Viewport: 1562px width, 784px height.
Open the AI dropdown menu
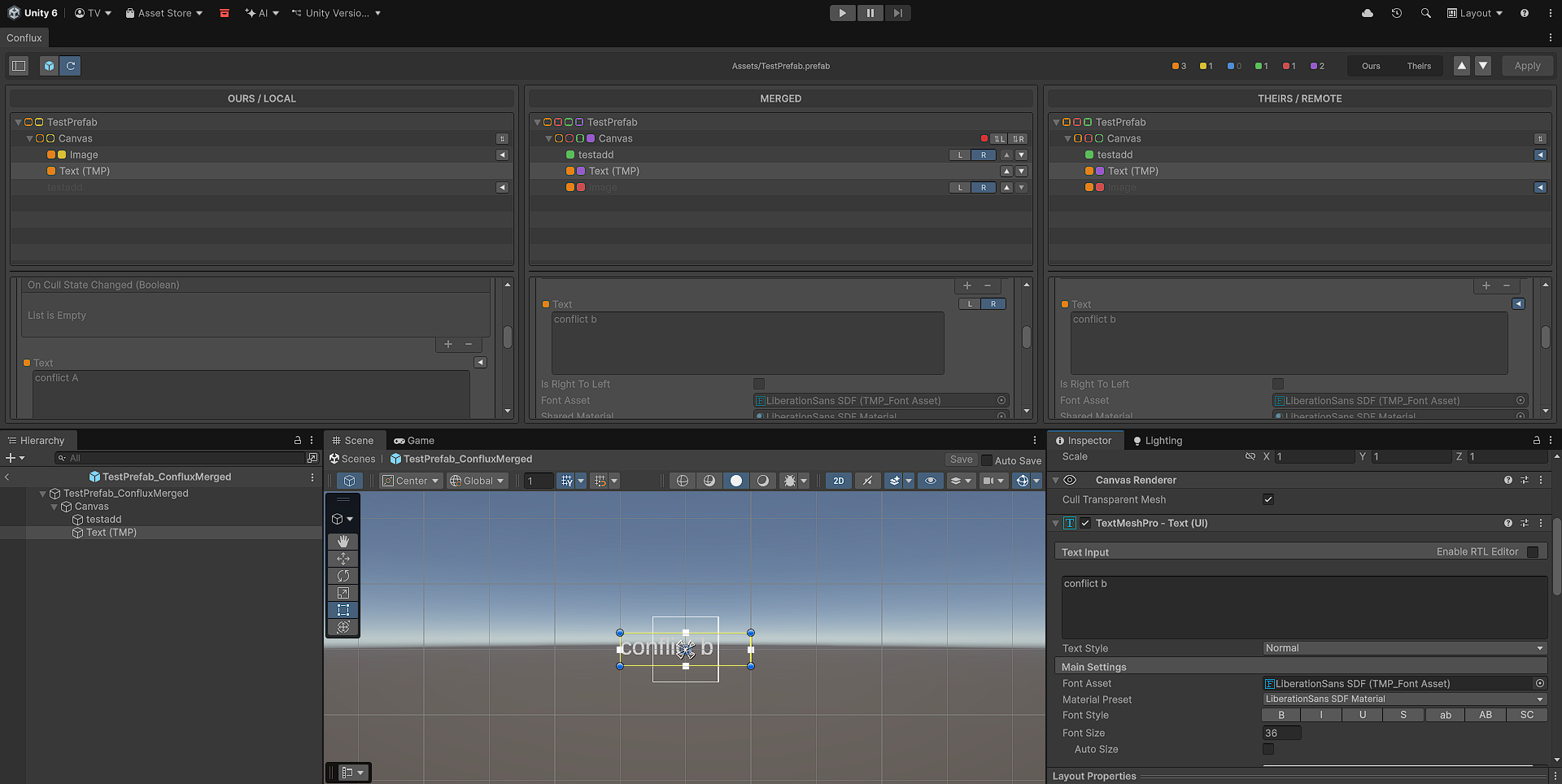click(x=262, y=13)
